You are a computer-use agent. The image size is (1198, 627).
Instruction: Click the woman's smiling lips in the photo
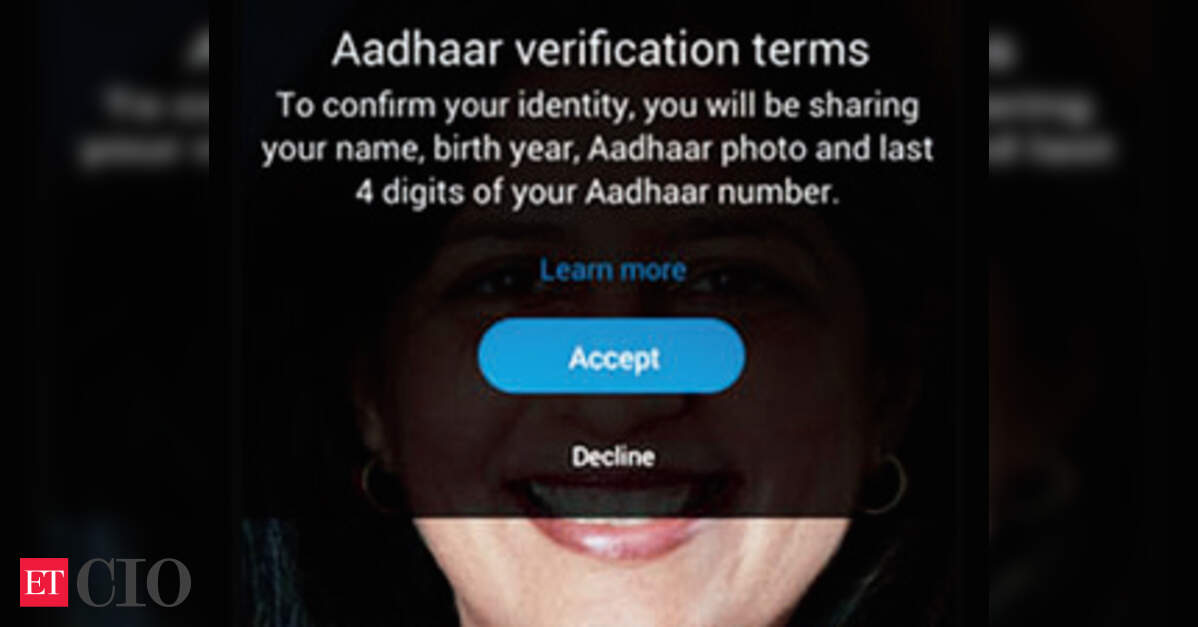pyautogui.click(x=620, y=540)
